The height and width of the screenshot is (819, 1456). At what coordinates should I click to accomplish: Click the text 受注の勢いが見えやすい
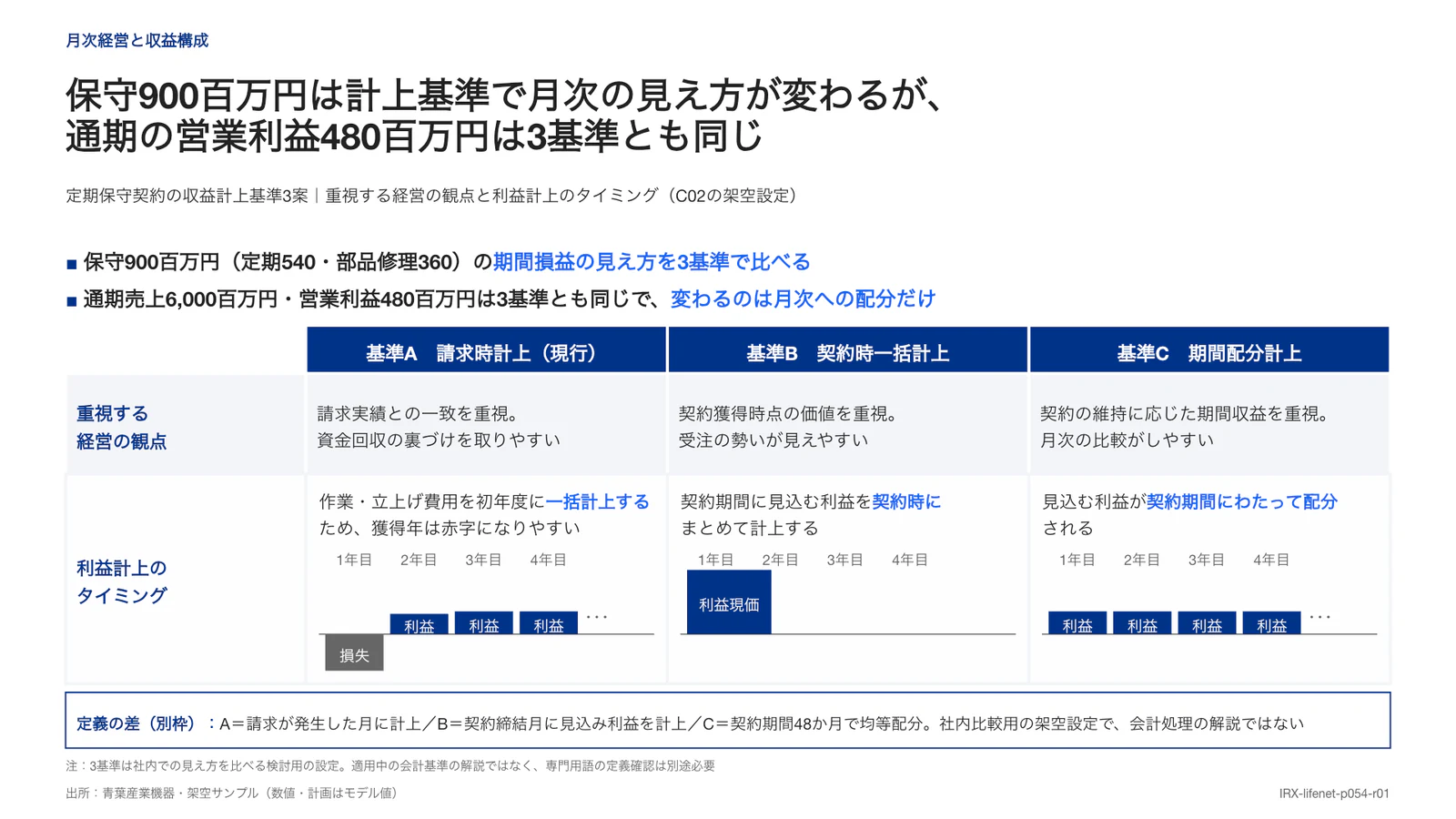[773, 440]
